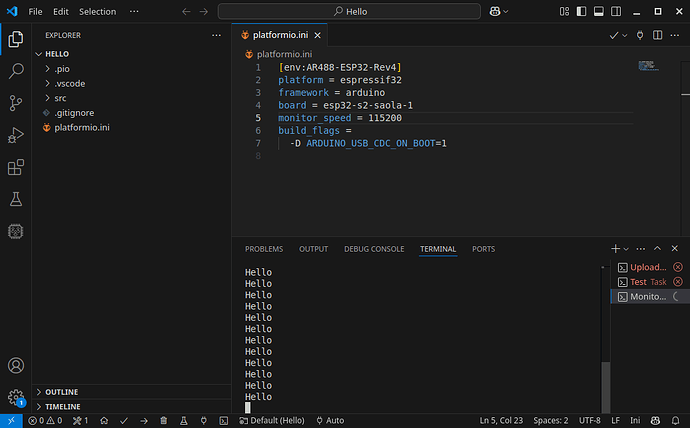The width and height of the screenshot is (690, 428).
Task: Click the plug icon in editor toolbar
Action: point(640,35)
